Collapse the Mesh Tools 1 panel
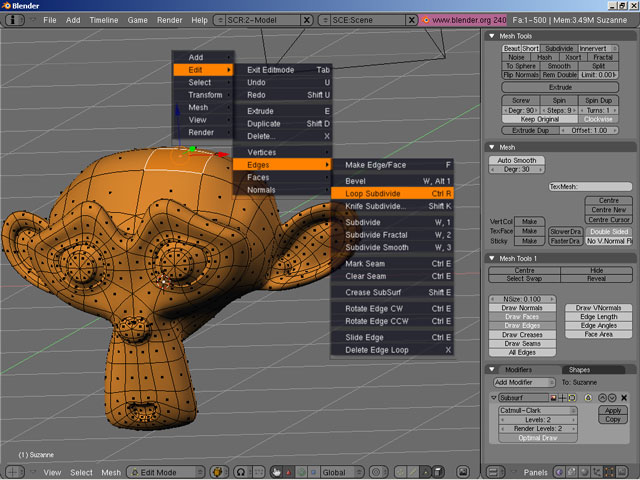This screenshot has height=480, width=640. click(492, 258)
